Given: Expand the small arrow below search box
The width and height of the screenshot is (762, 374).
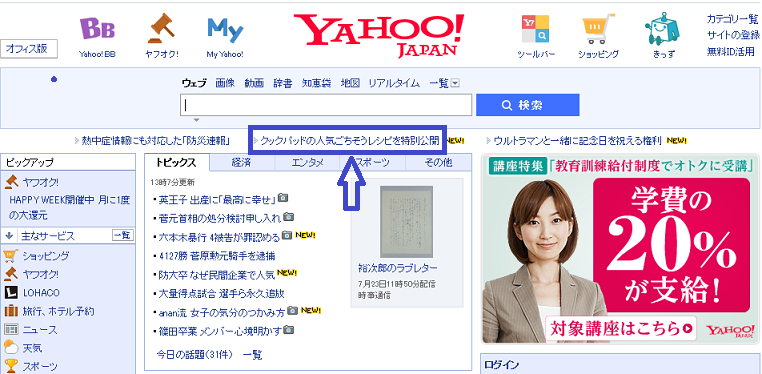Looking at the screenshot, I should point(196,119).
